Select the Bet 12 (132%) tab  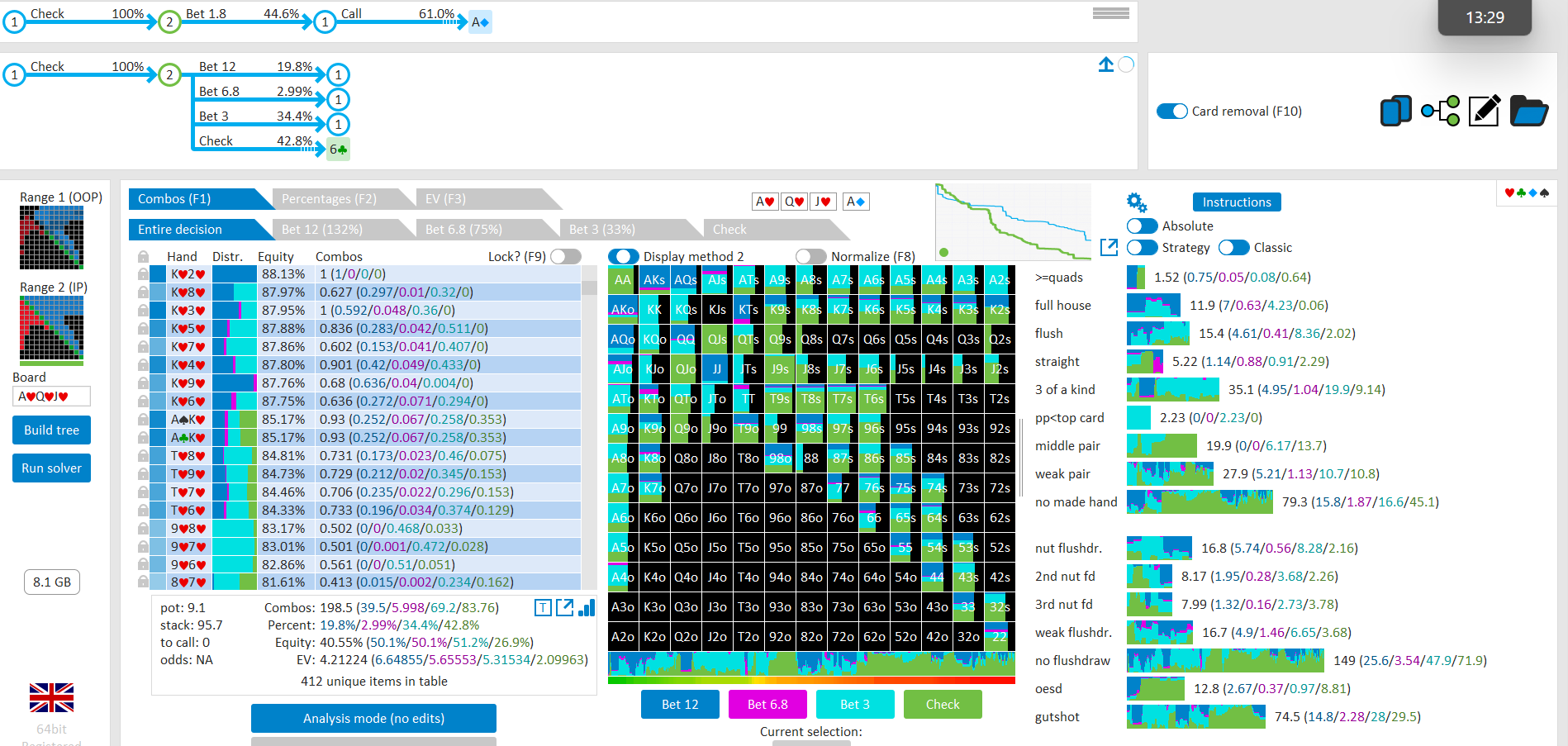pos(344,230)
